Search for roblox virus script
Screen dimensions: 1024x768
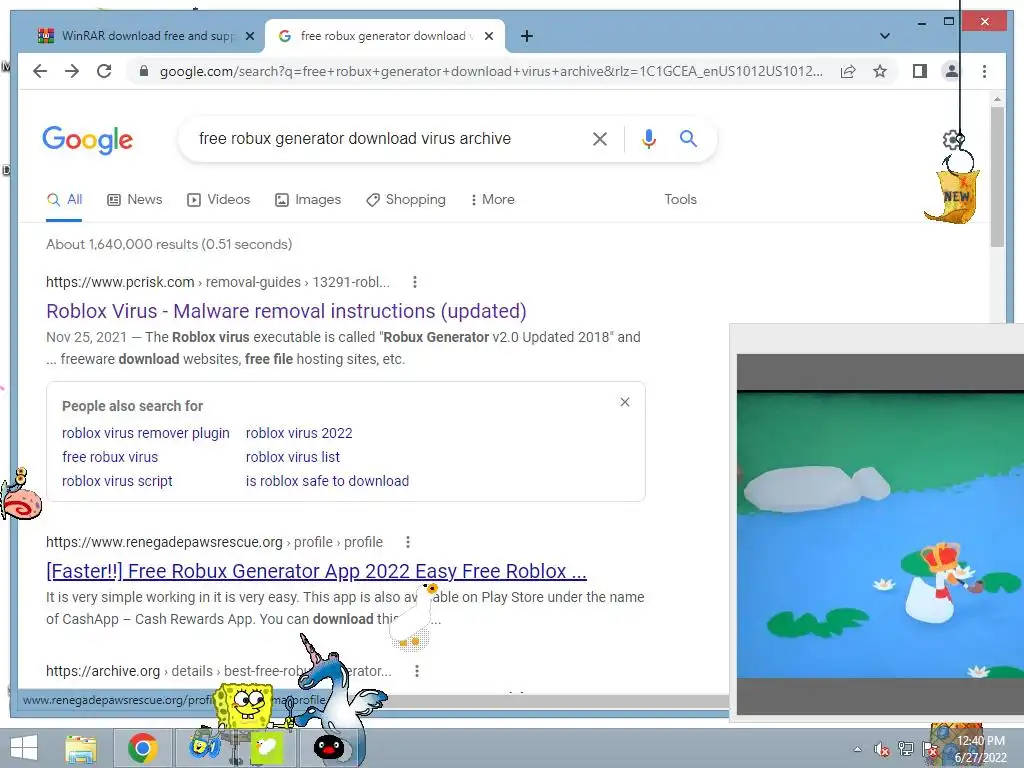[x=117, y=481]
